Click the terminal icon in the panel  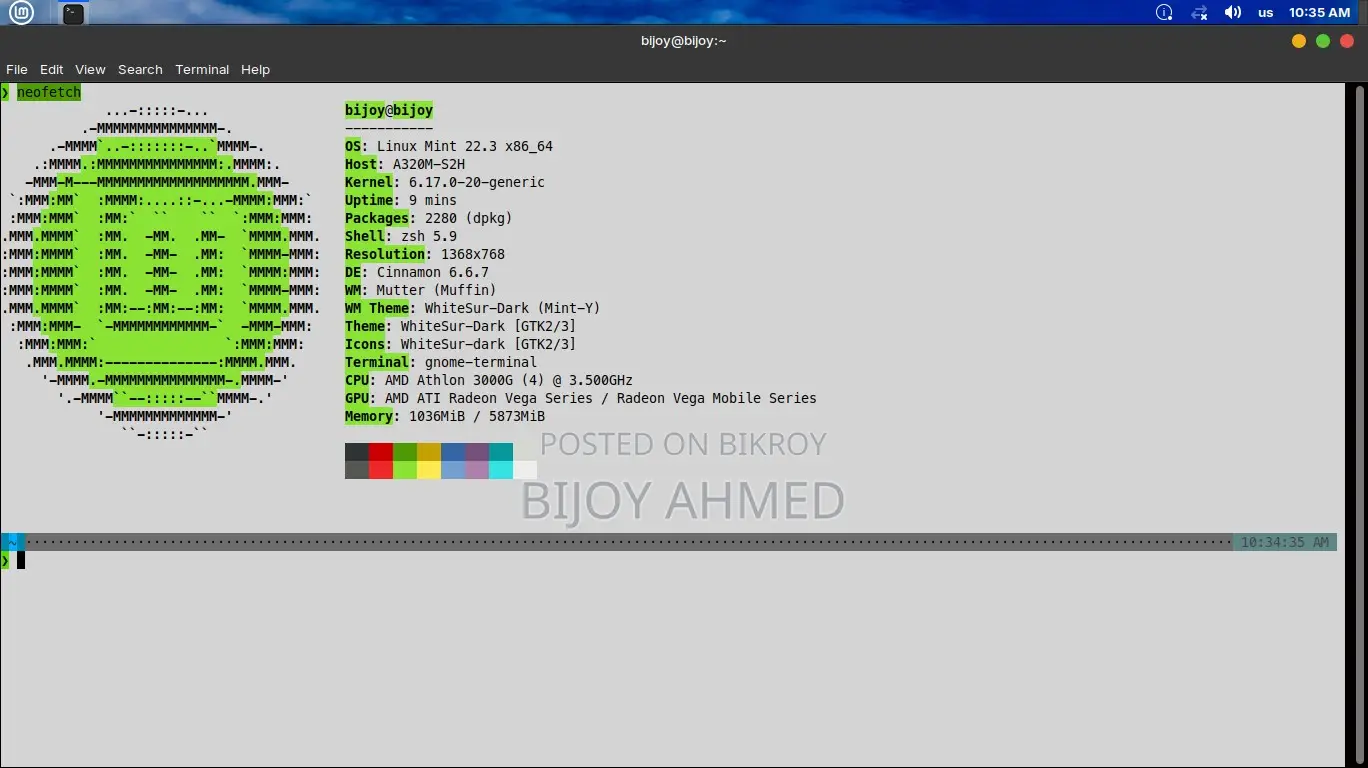73,13
